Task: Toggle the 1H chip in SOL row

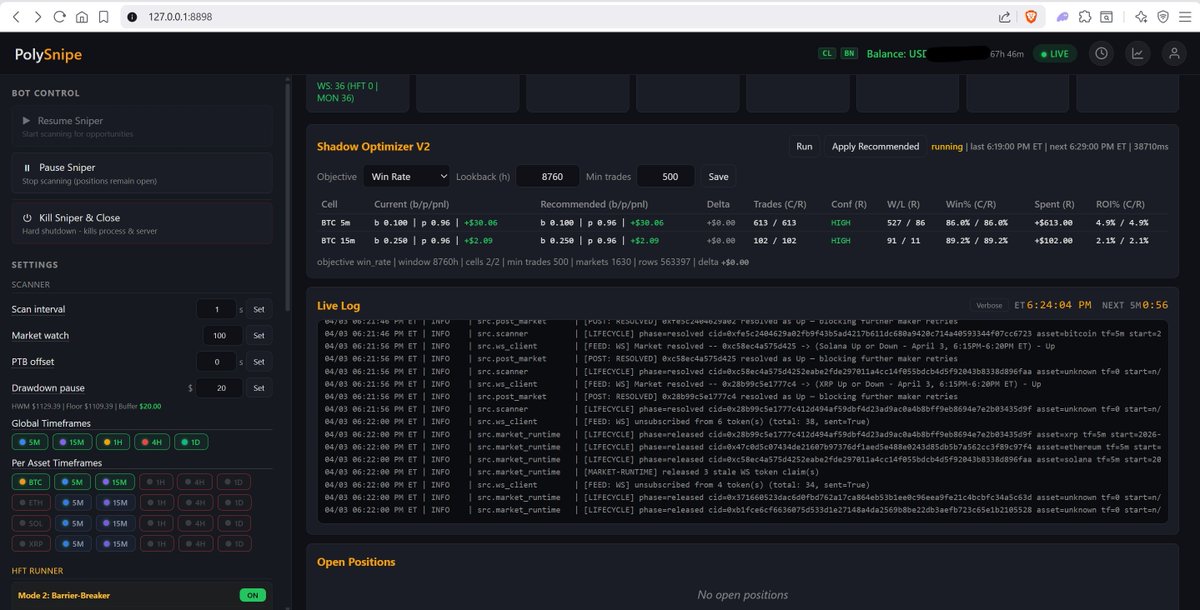Action: [155, 523]
